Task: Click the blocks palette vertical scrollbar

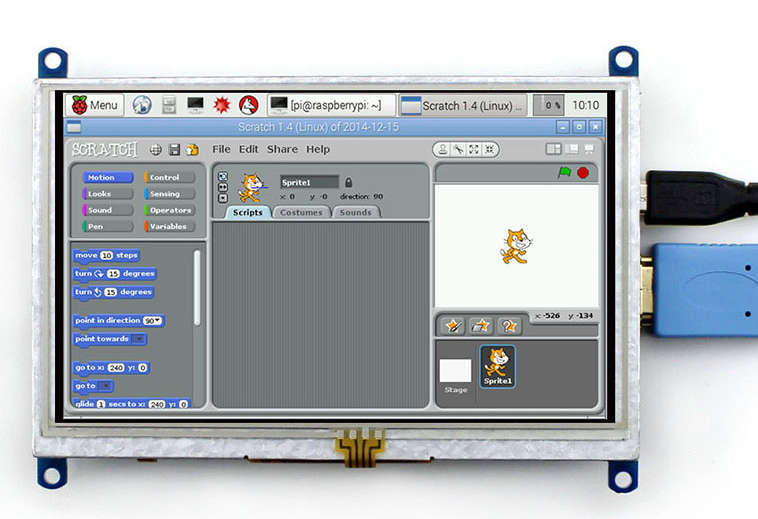Action: tap(197, 288)
